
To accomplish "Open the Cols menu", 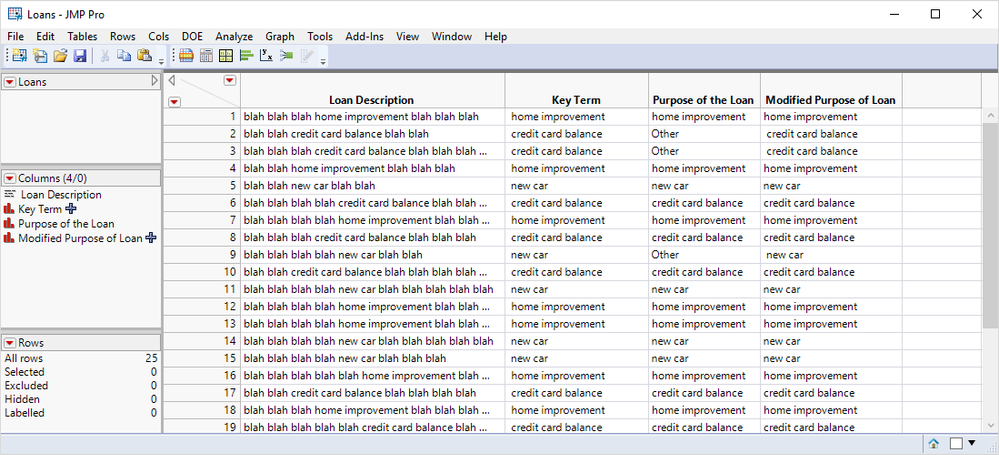I will 159,36.
